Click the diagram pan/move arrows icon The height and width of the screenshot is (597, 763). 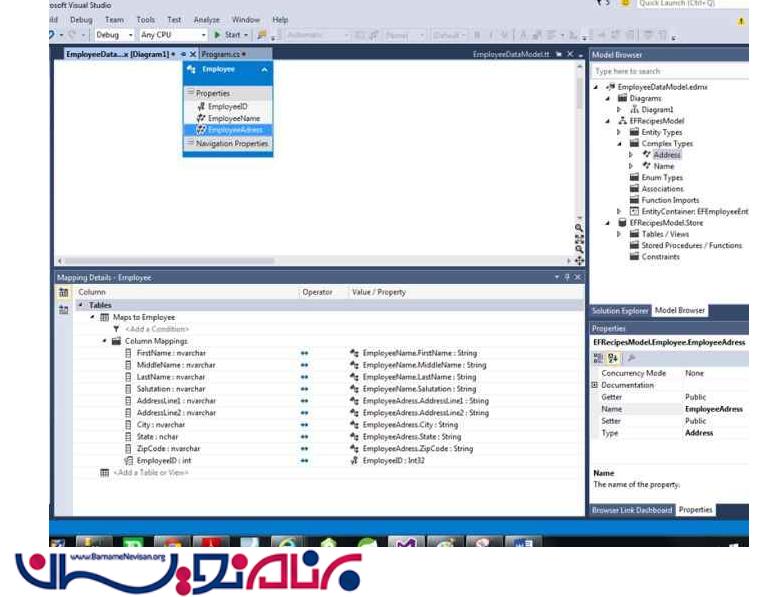point(579,261)
